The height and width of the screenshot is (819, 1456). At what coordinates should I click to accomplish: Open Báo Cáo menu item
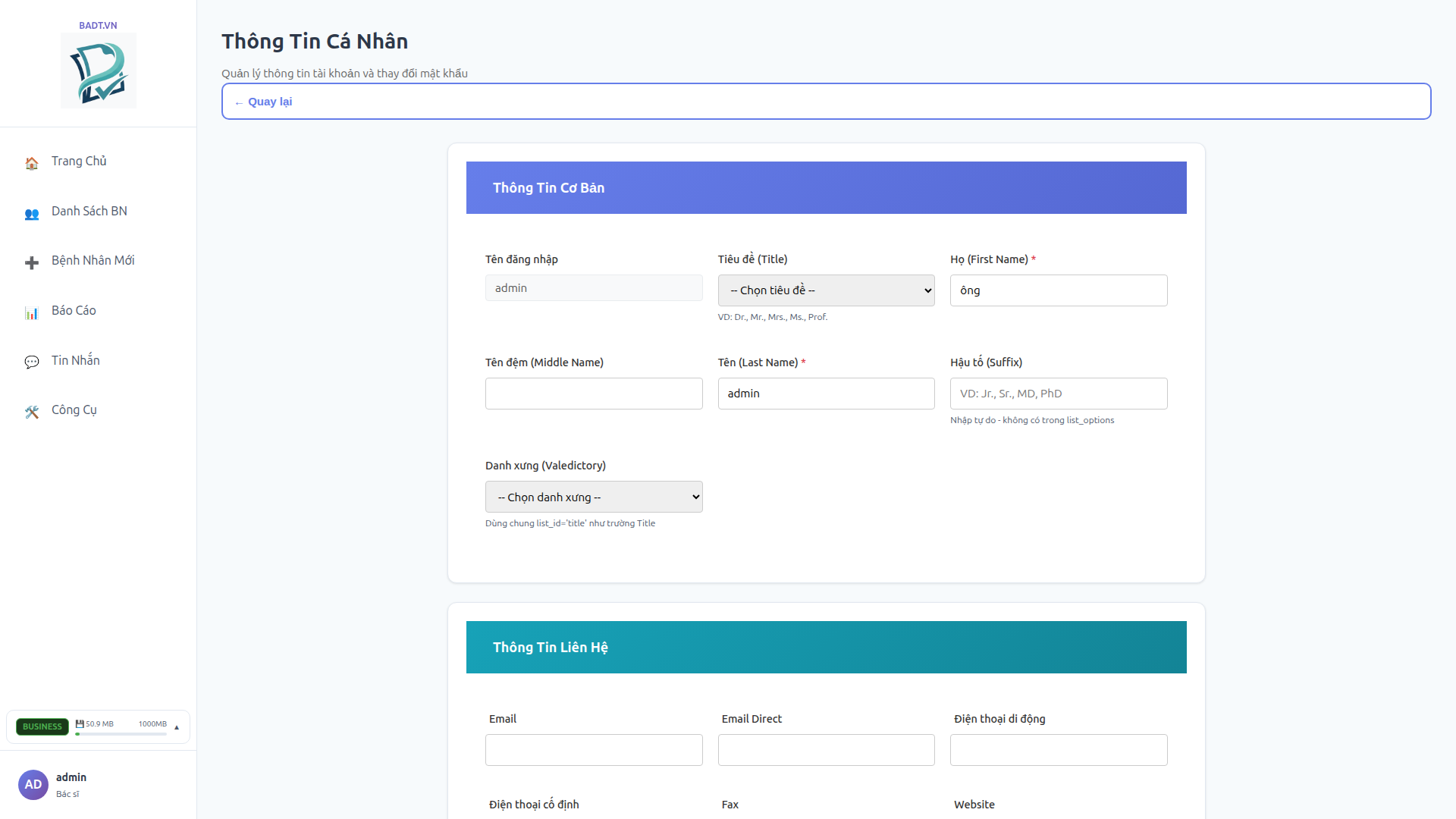coord(99,311)
